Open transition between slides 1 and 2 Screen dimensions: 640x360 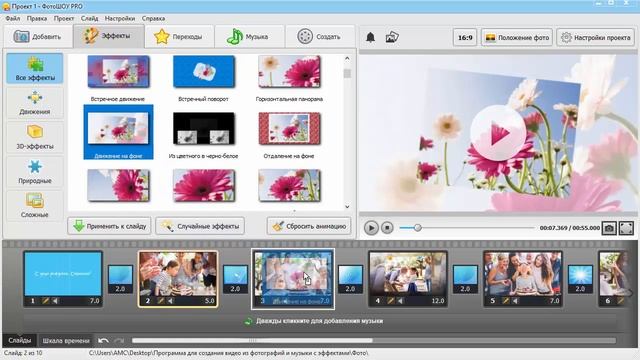tap(120, 279)
